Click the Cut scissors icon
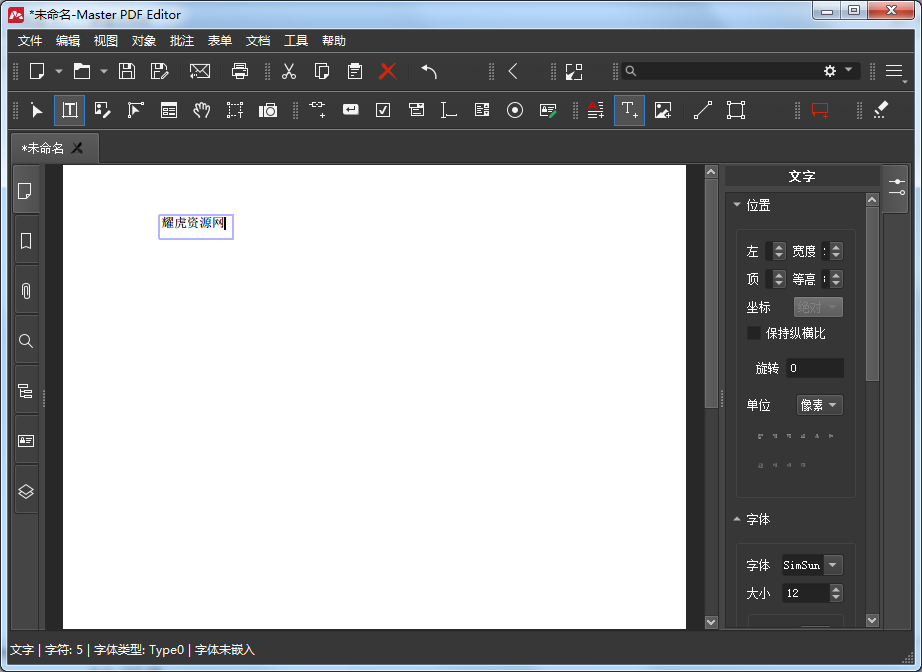Screen dimensions: 922x672 289,71
